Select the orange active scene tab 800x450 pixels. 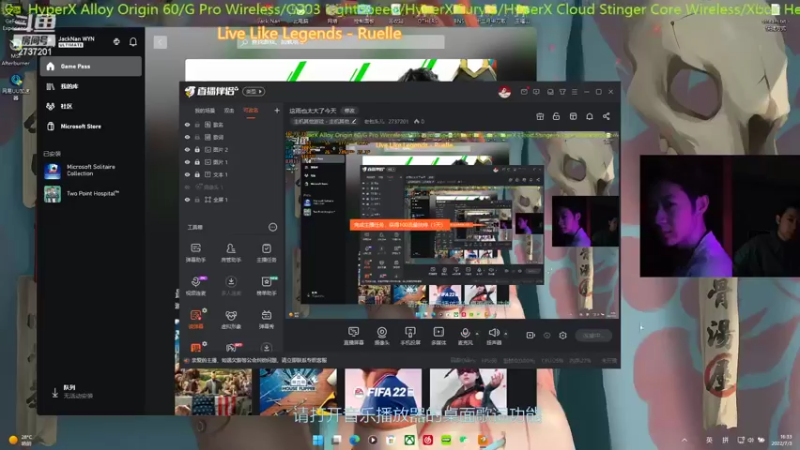[x=251, y=111]
